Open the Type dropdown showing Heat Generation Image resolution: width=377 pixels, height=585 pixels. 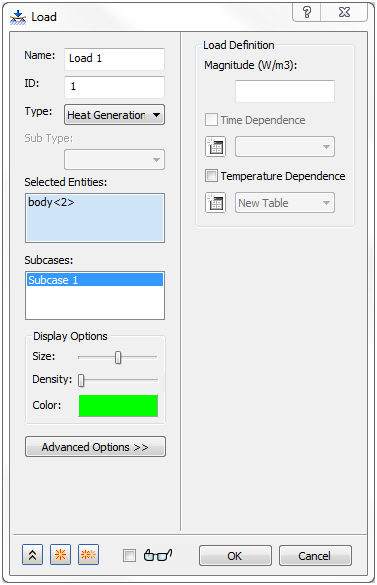click(114, 115)
